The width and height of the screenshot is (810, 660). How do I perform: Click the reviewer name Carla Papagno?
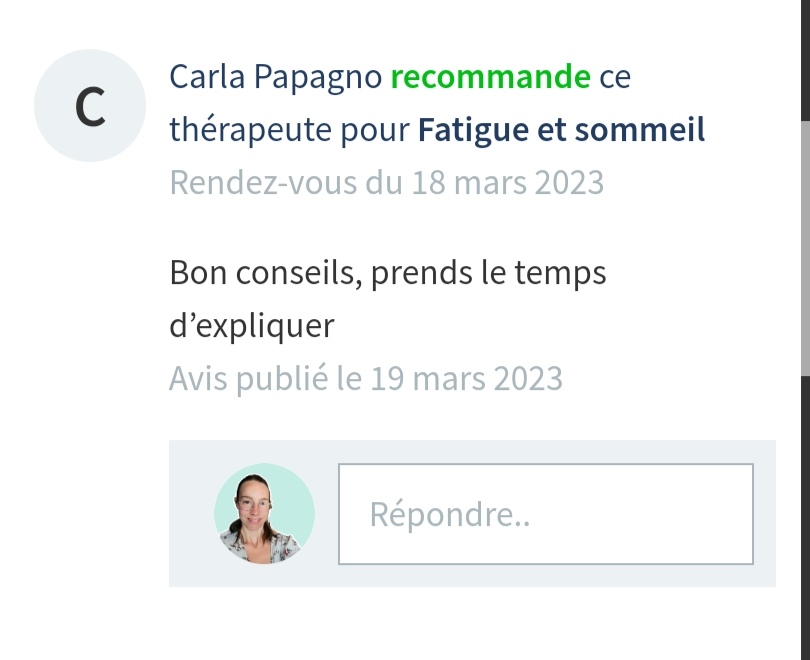tap(275, 77)
